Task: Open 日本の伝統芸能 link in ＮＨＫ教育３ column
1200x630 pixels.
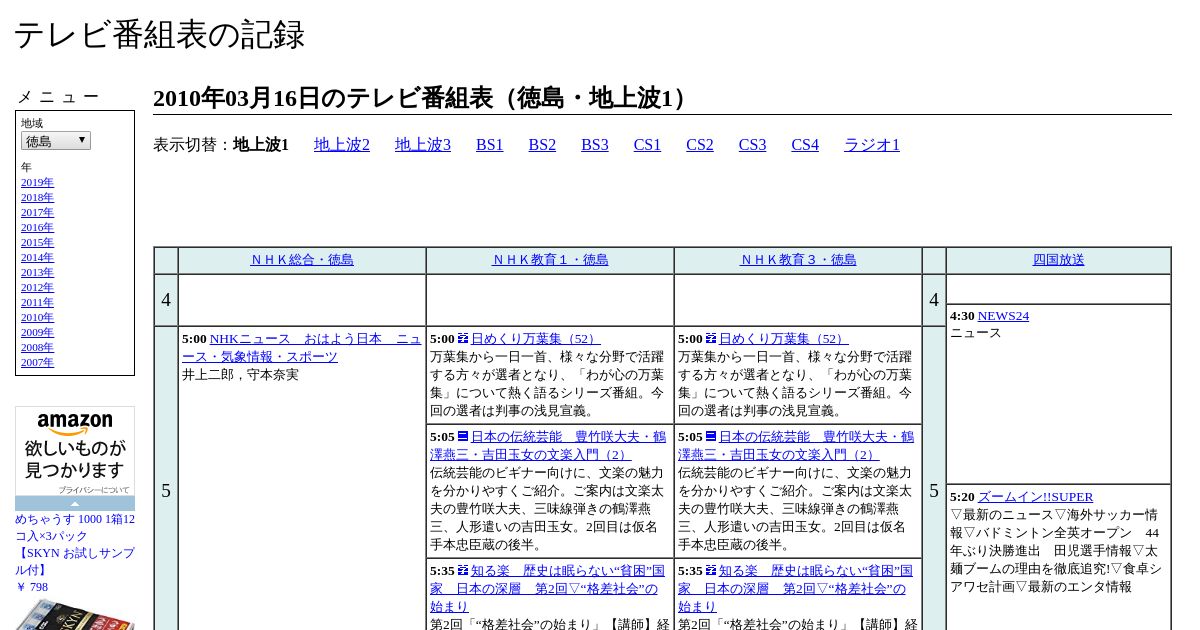Action: click(796, 446)
